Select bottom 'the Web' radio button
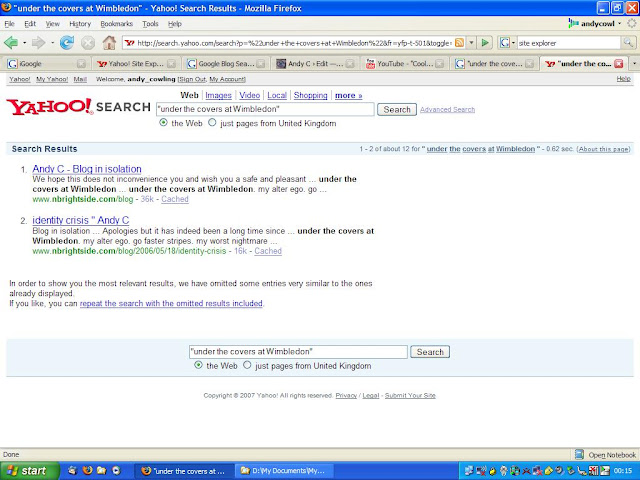640x480 pixels. coord(198,365)
